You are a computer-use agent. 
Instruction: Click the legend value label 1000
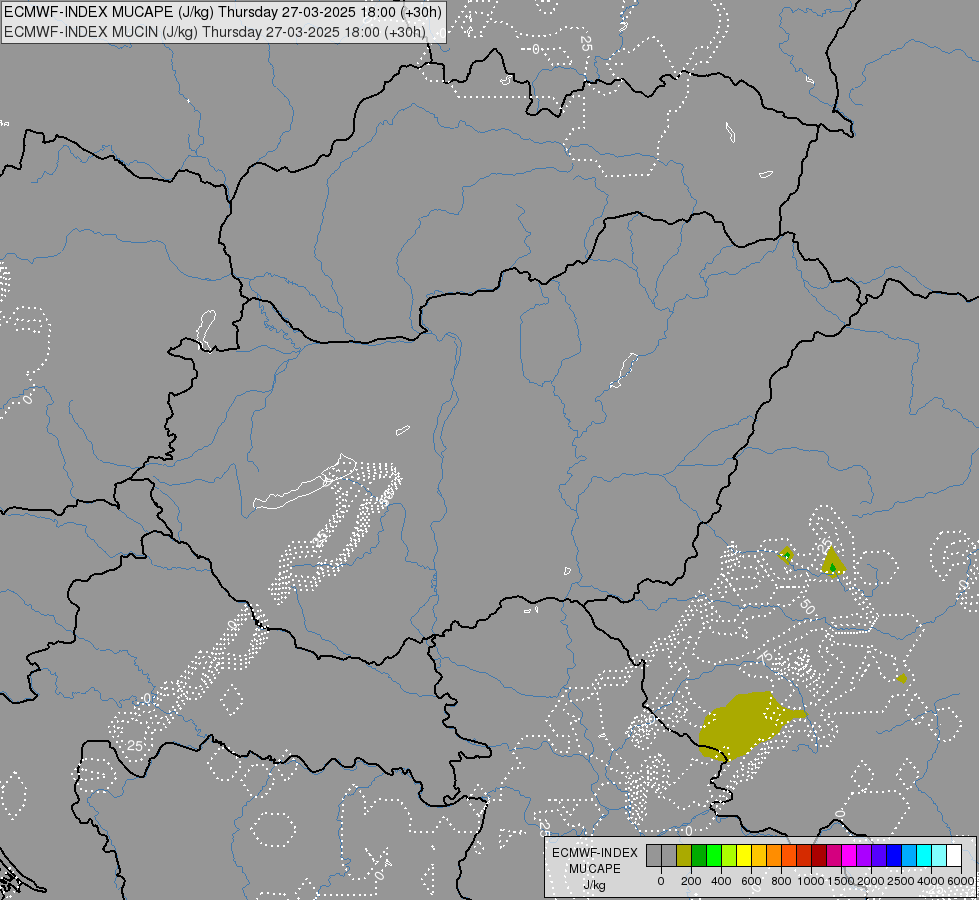811,881
